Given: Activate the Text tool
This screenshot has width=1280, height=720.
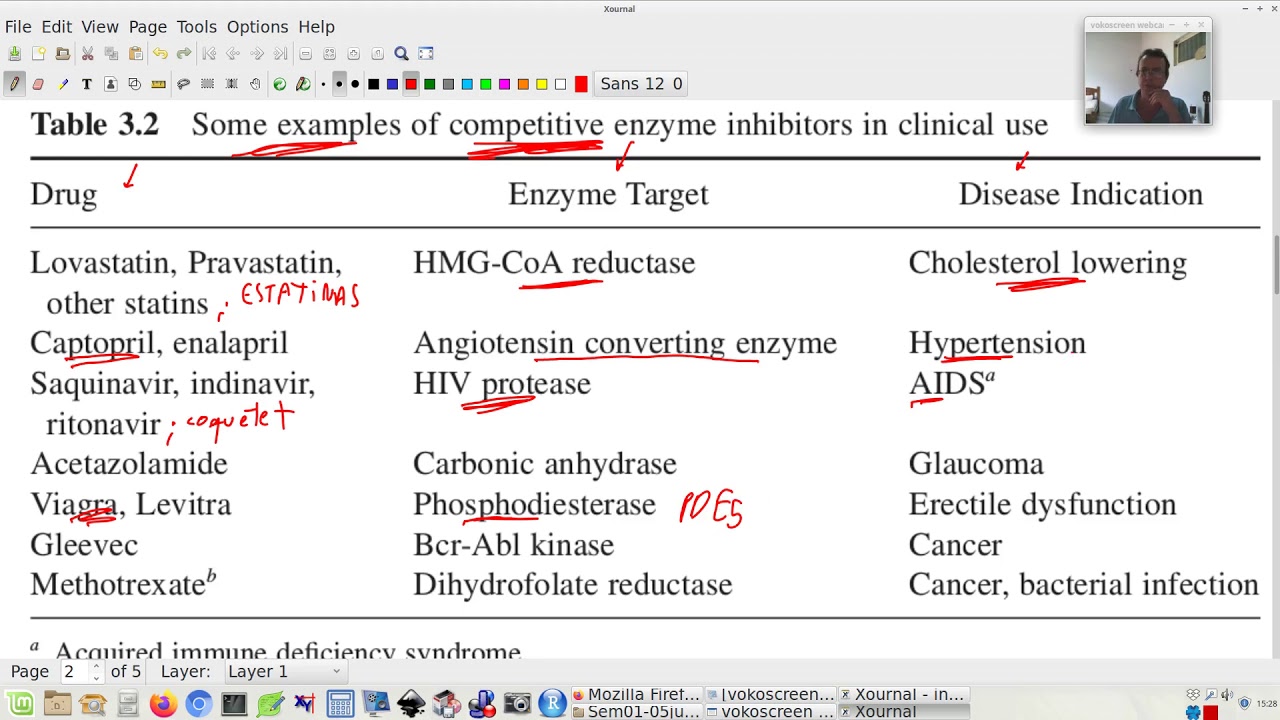Looking at the screenshot, I should point(87,84).
